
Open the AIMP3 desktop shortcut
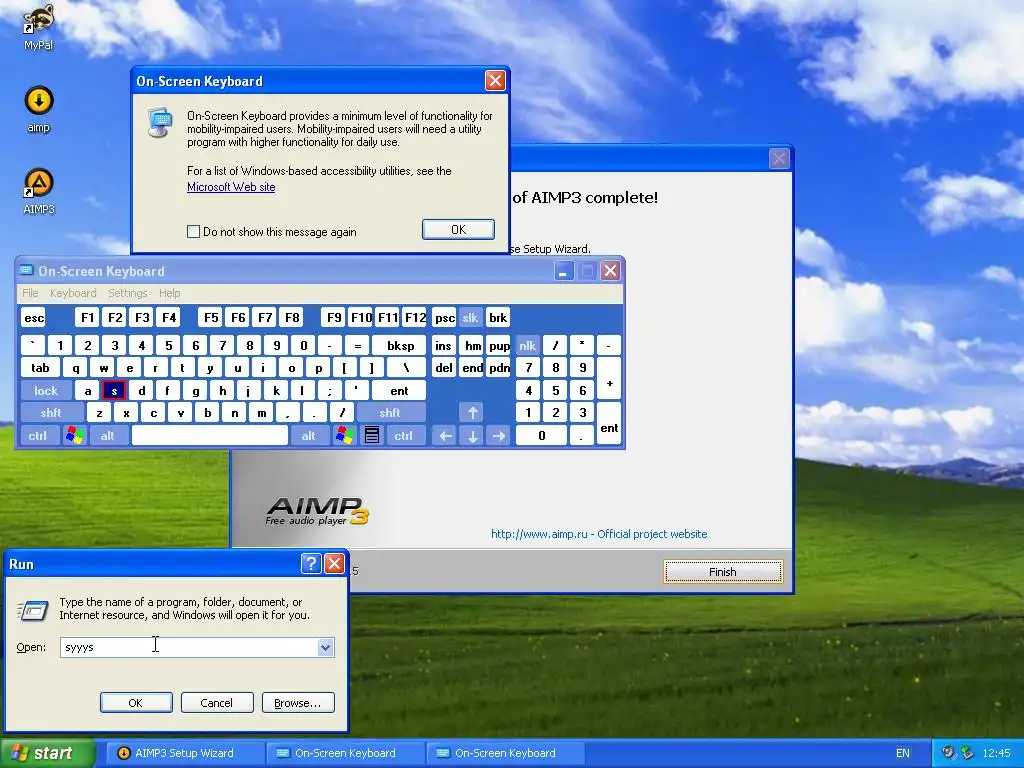(x=39, y=191)
